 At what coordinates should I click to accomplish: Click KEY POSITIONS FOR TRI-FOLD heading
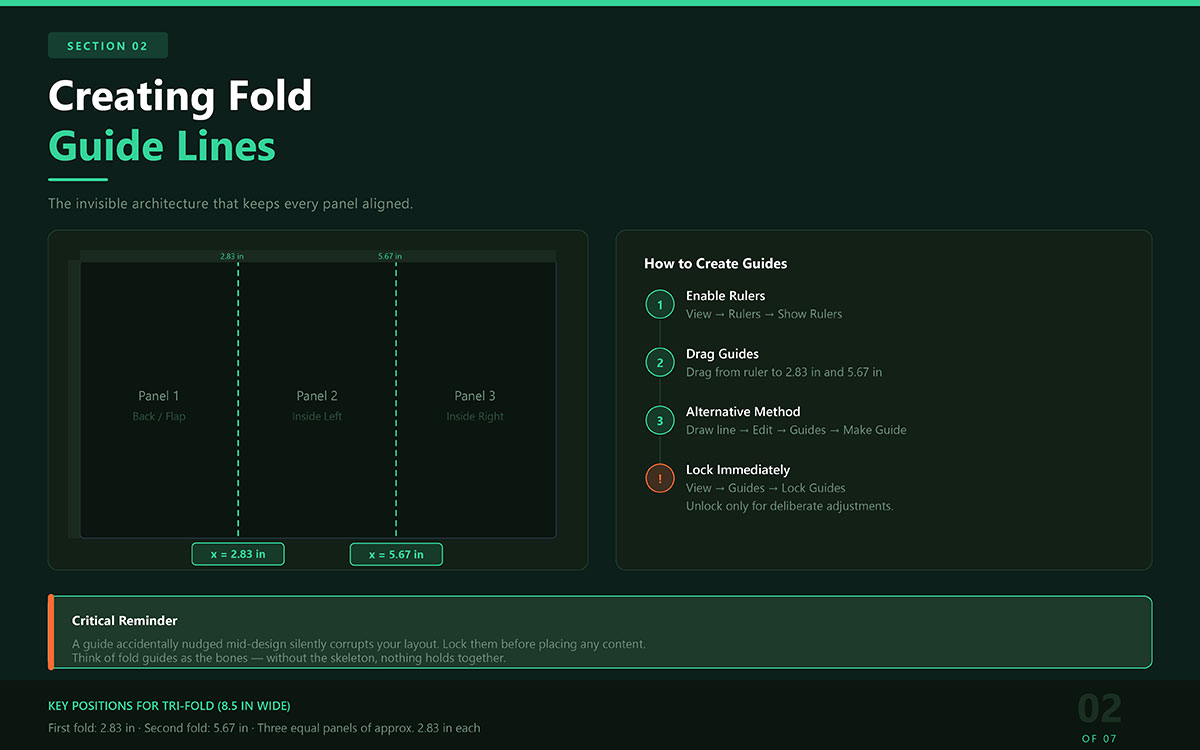pyautogui.click(x=169, y=706)
